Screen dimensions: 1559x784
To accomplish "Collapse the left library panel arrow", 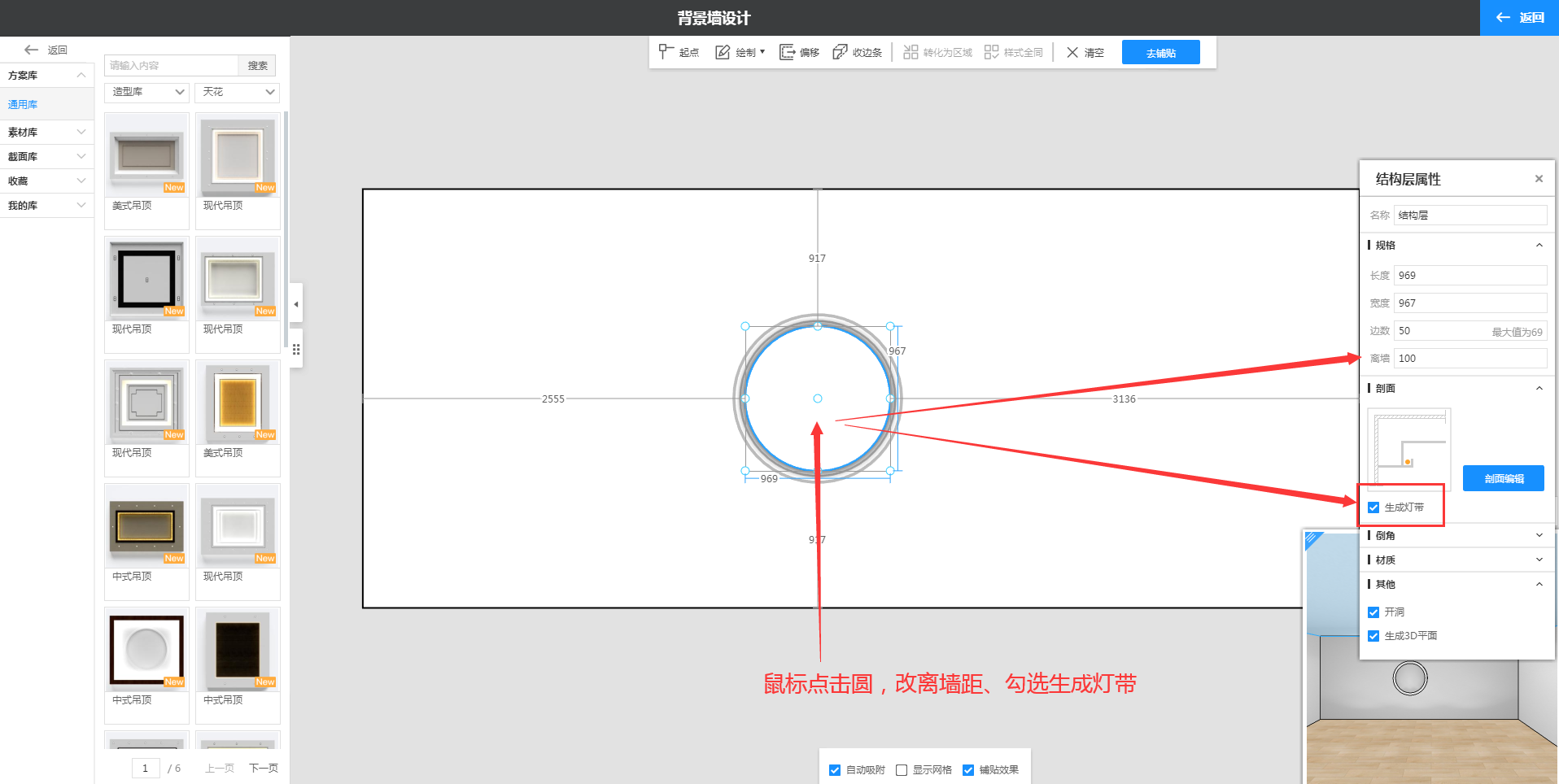I will click(x=296, y=303).
